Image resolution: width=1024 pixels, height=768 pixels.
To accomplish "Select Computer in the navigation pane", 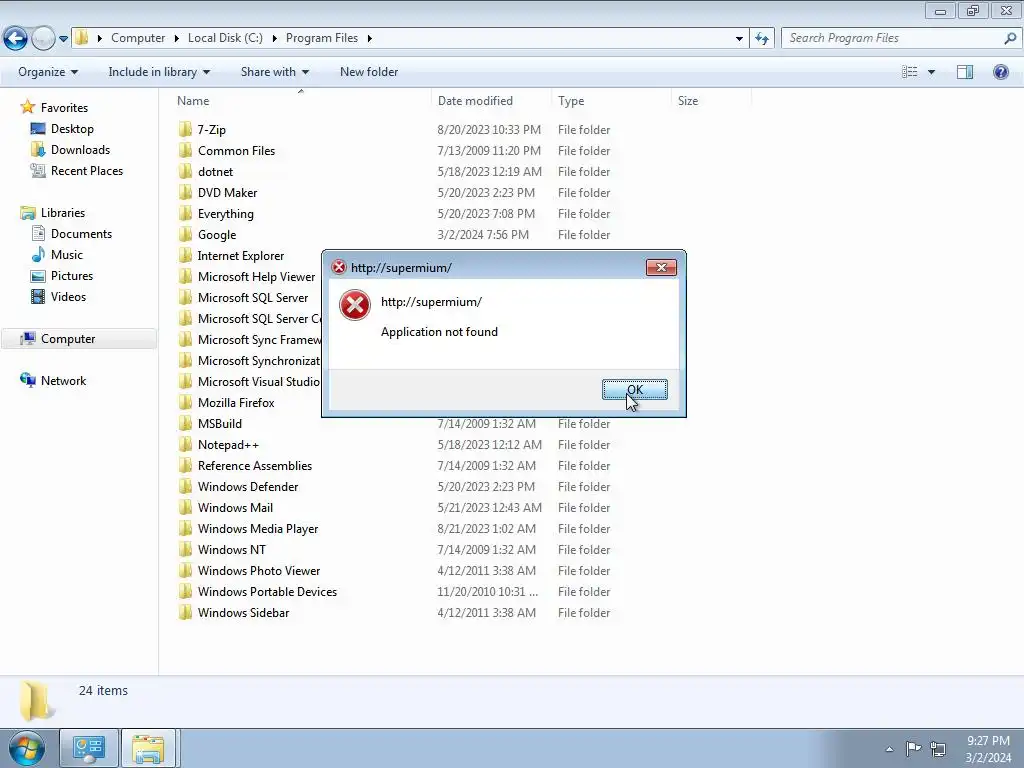I will coord(68,339).
